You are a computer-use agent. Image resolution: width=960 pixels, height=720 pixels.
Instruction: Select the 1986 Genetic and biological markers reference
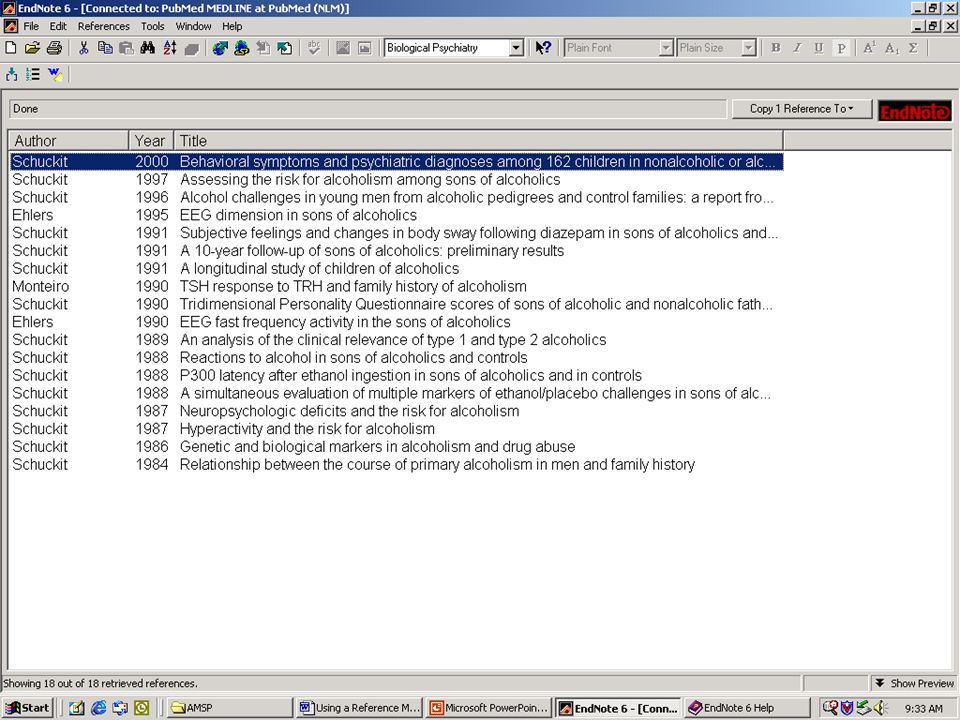coord(396,446)
